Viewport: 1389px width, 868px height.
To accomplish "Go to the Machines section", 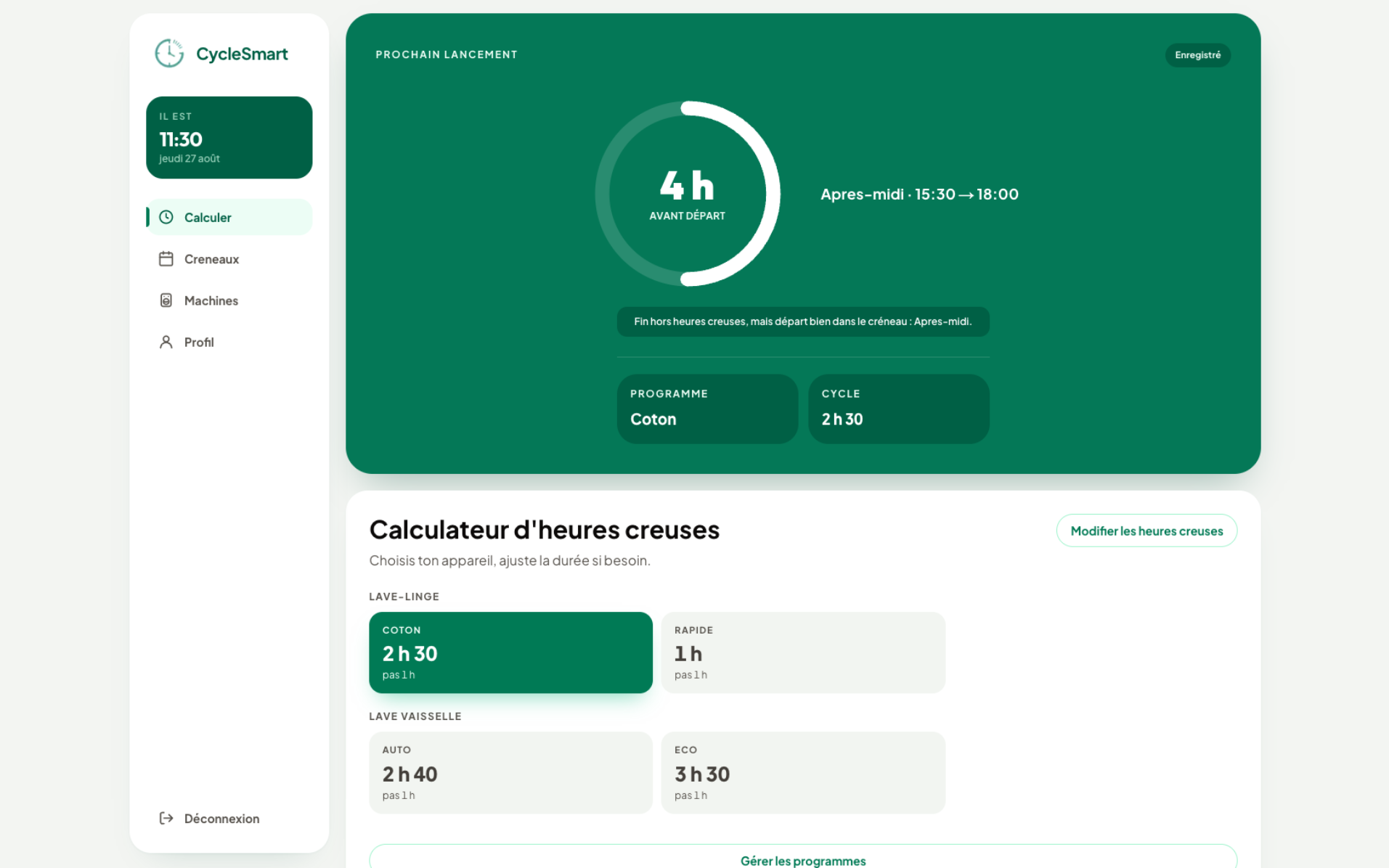I will coord(229,300).
